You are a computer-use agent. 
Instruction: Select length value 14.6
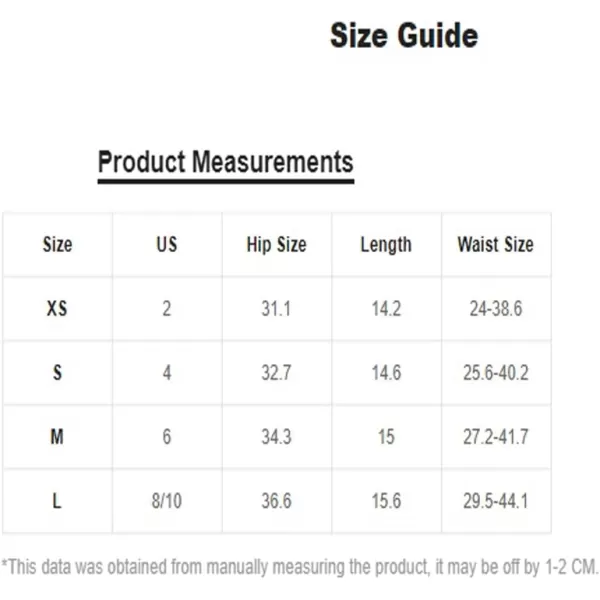point(386,372)
